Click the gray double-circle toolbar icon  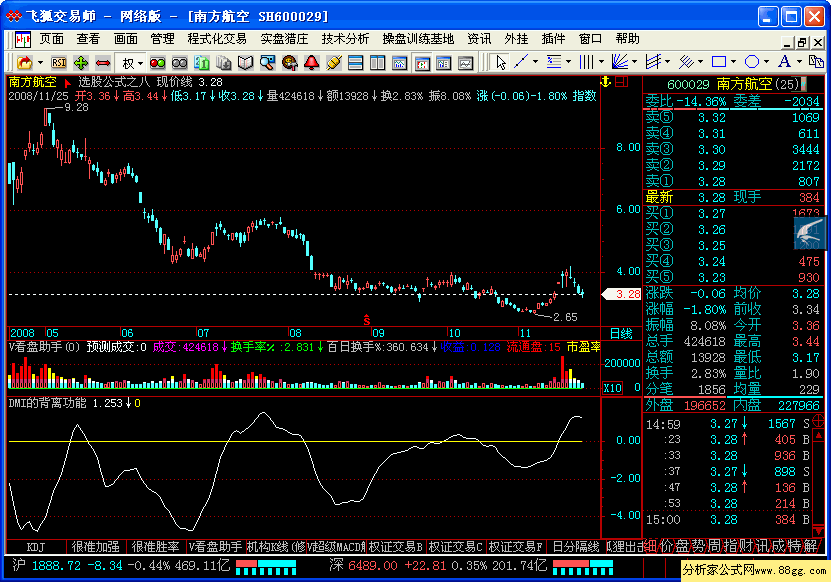(180, 63)
